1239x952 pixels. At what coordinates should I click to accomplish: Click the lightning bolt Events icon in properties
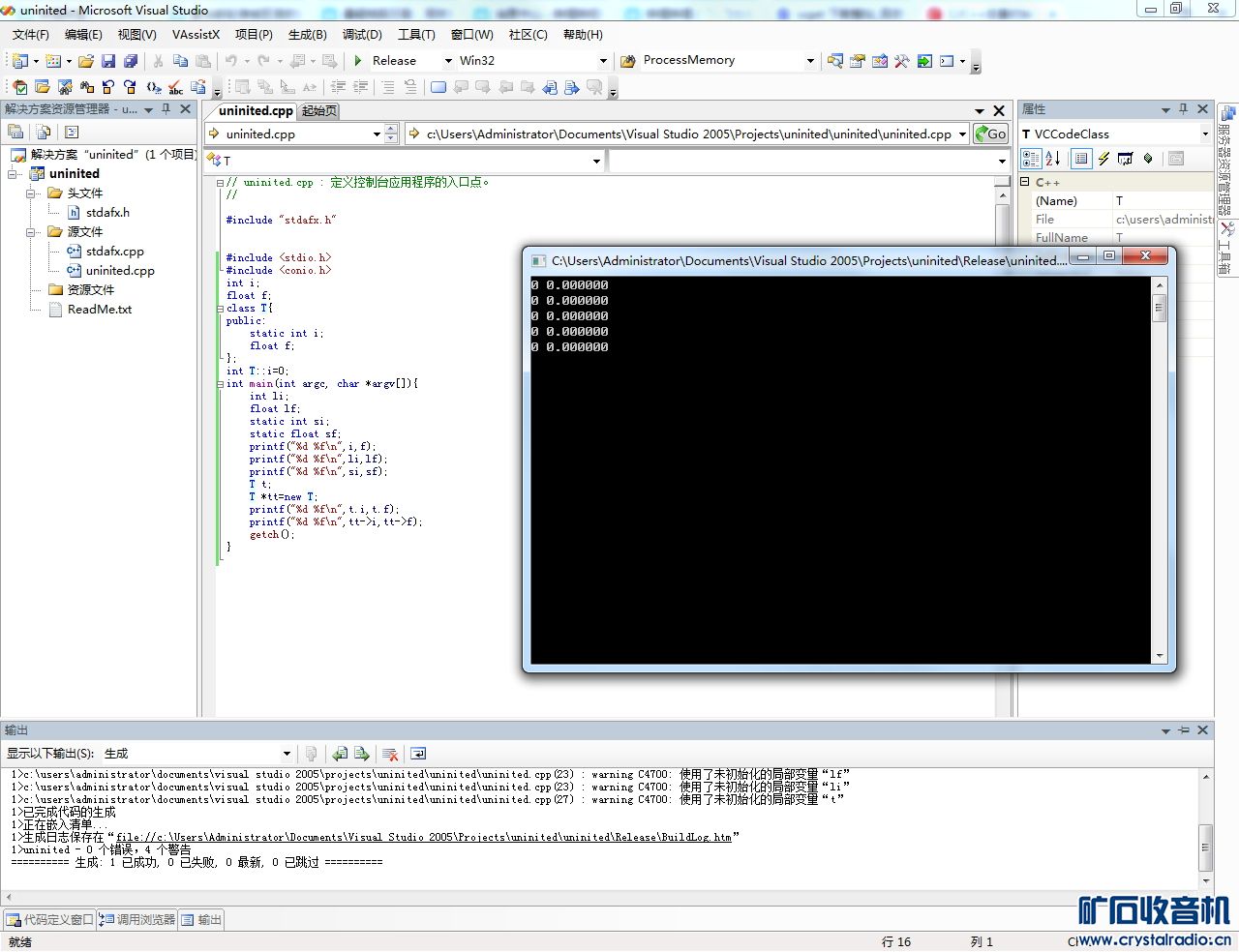(1103, 159)
